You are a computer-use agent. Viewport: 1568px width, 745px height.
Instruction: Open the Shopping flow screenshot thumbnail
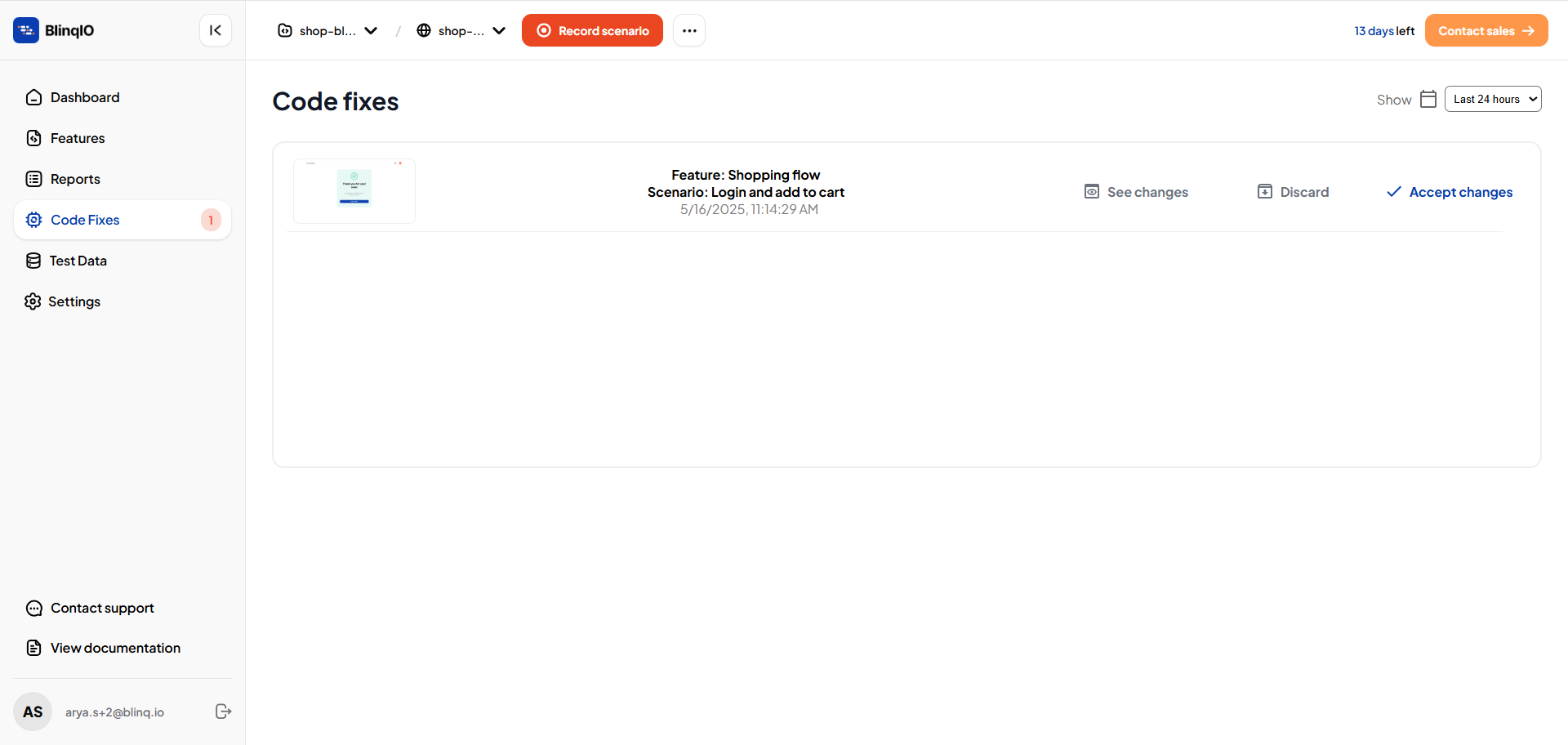coord(354,191)
